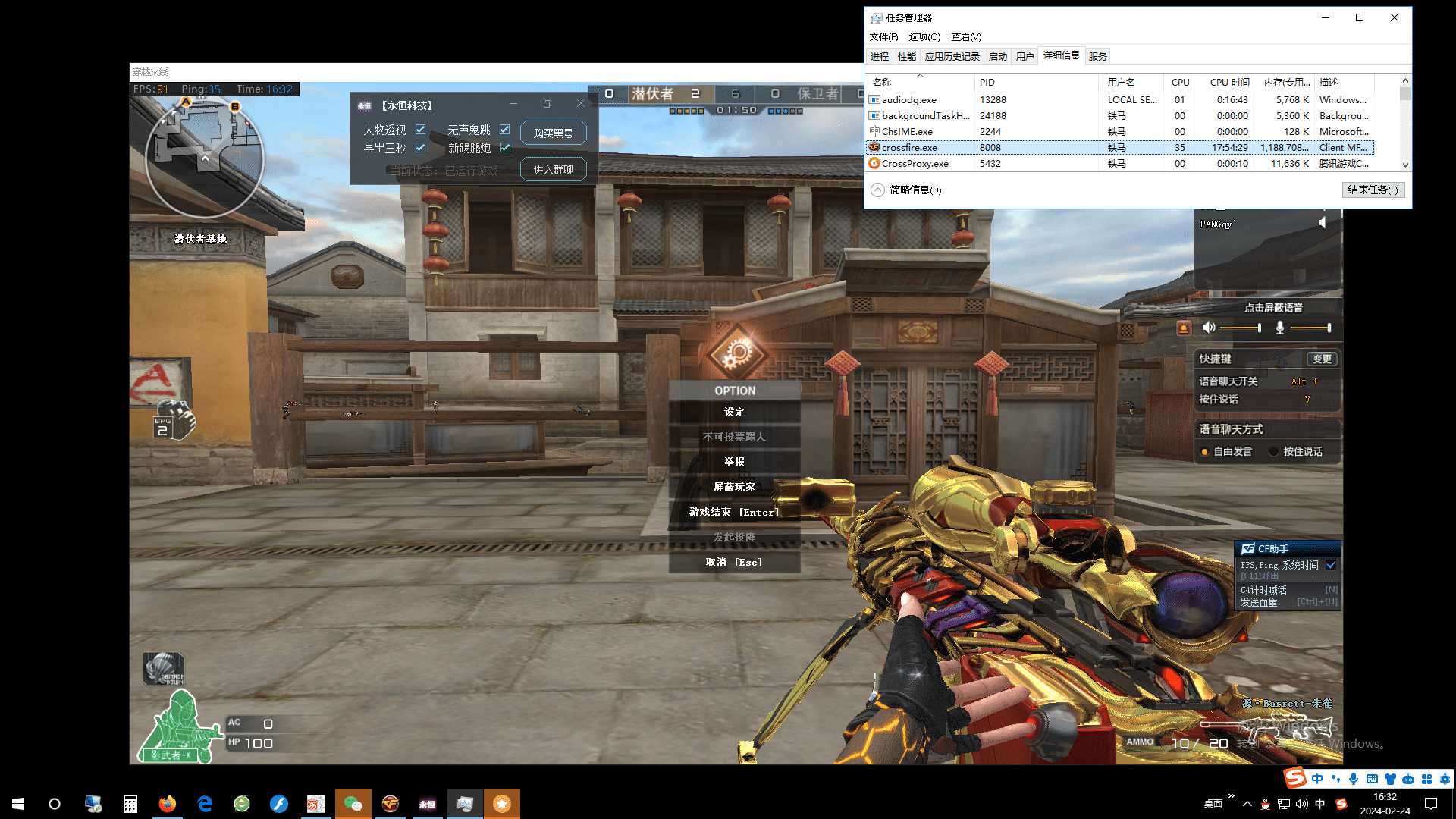This screenshot has width=1456, height=819.
Task: Open the calculator from the taskbar
Action: tap(130, 804)
